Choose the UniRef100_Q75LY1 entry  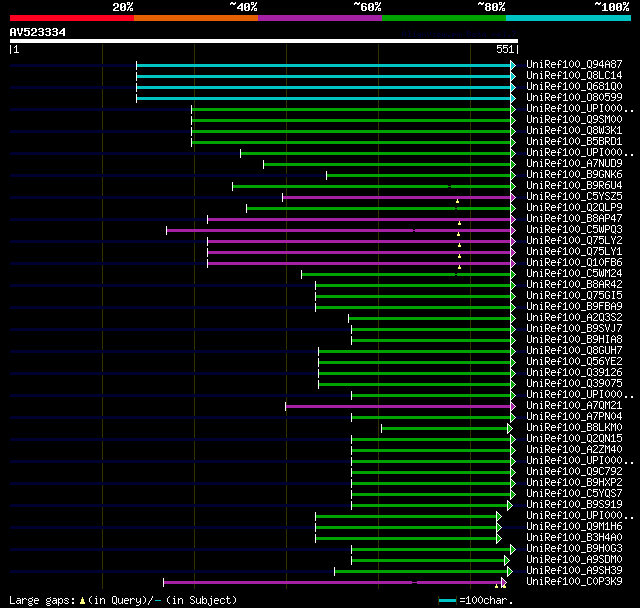tap(574, 251)
